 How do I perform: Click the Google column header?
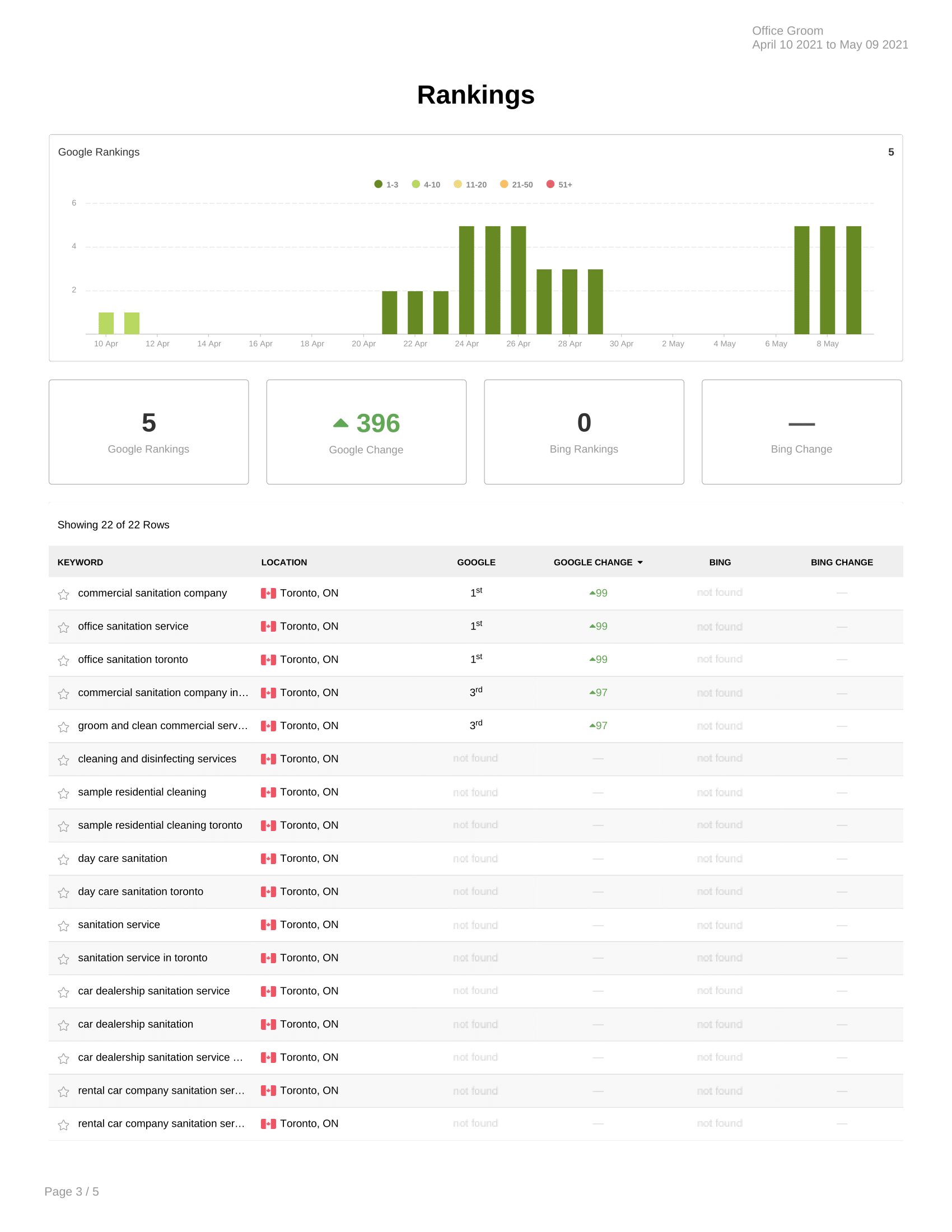click(476, 562)
